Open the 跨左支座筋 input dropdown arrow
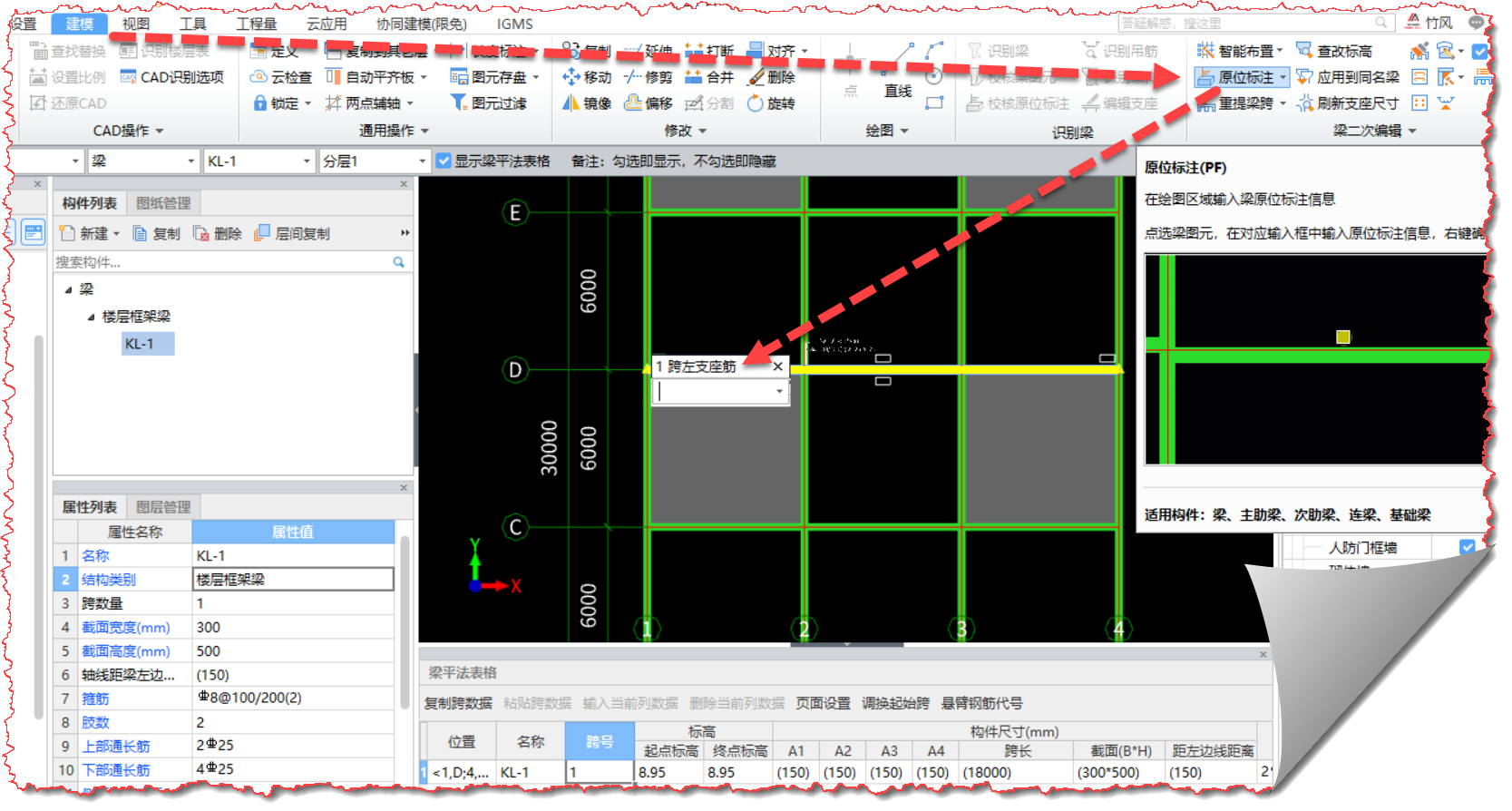The width and height of the screenshot is (1512, 811). 779,392
